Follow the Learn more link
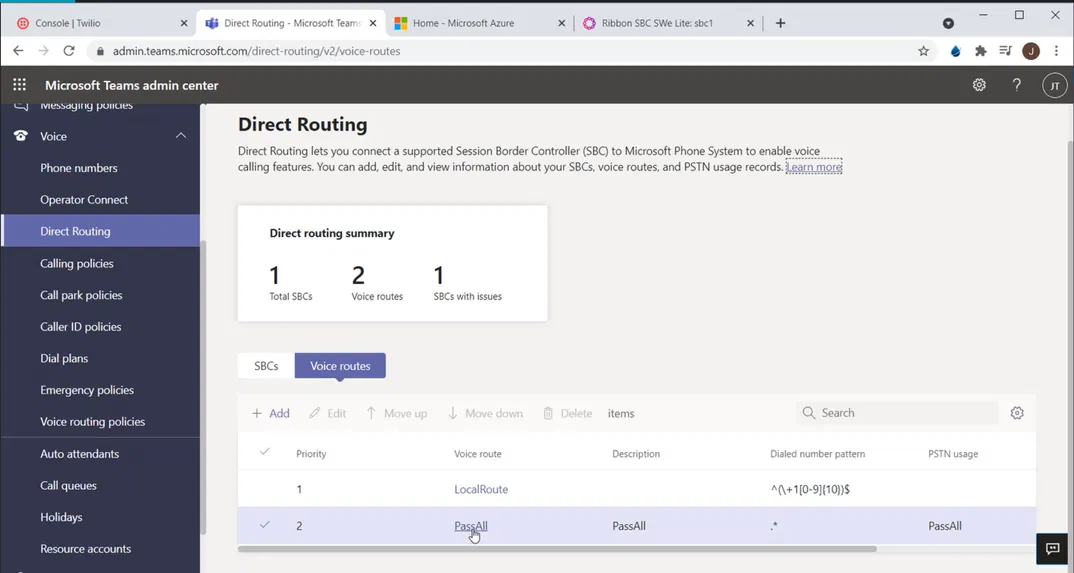 click(x=813, y=167)
